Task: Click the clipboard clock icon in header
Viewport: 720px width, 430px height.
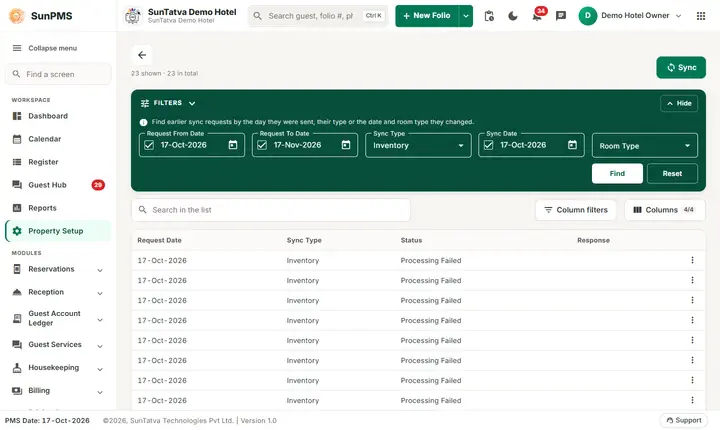Action: tap(489, 16)
